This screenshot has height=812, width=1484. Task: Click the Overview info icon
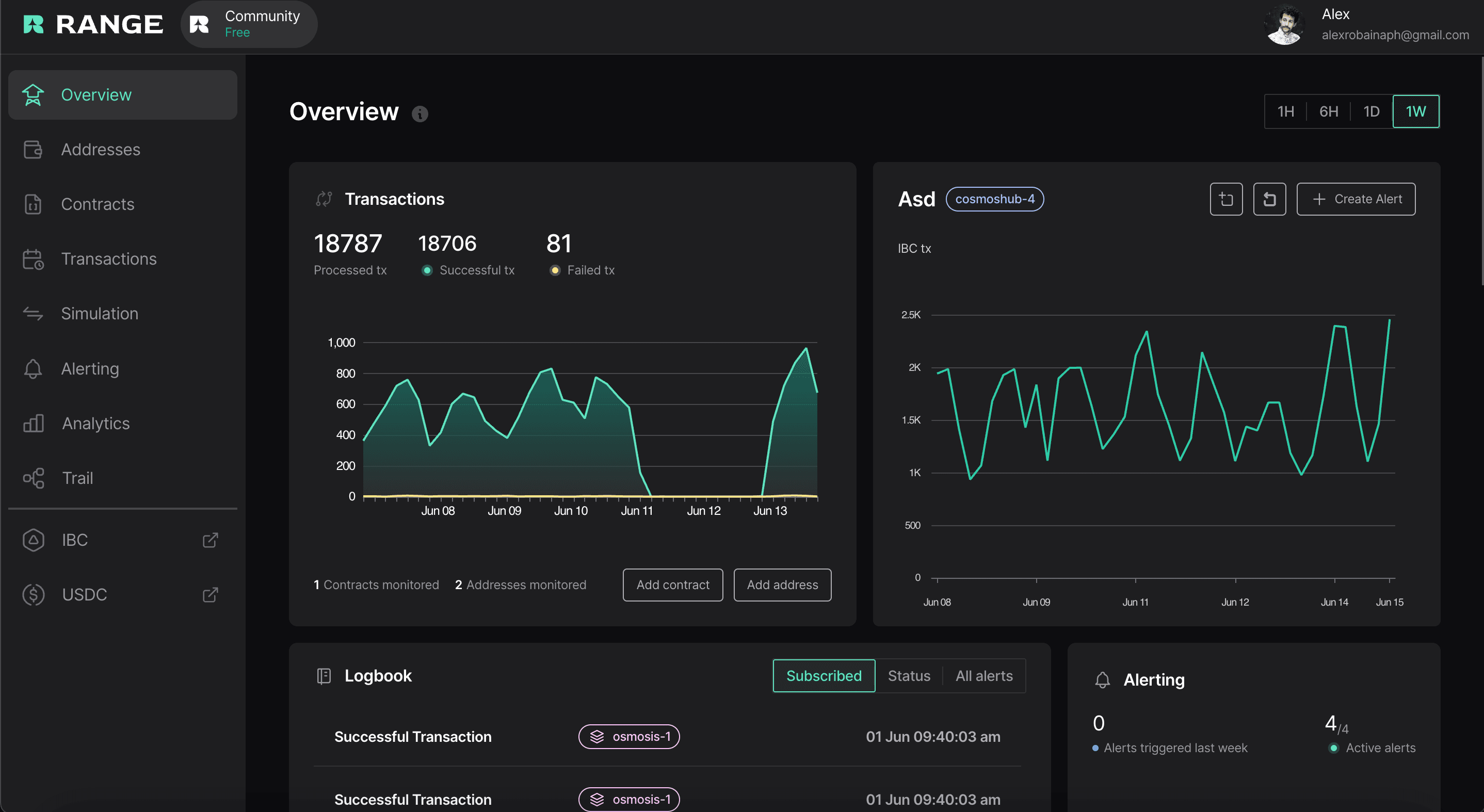coord(420,114)
